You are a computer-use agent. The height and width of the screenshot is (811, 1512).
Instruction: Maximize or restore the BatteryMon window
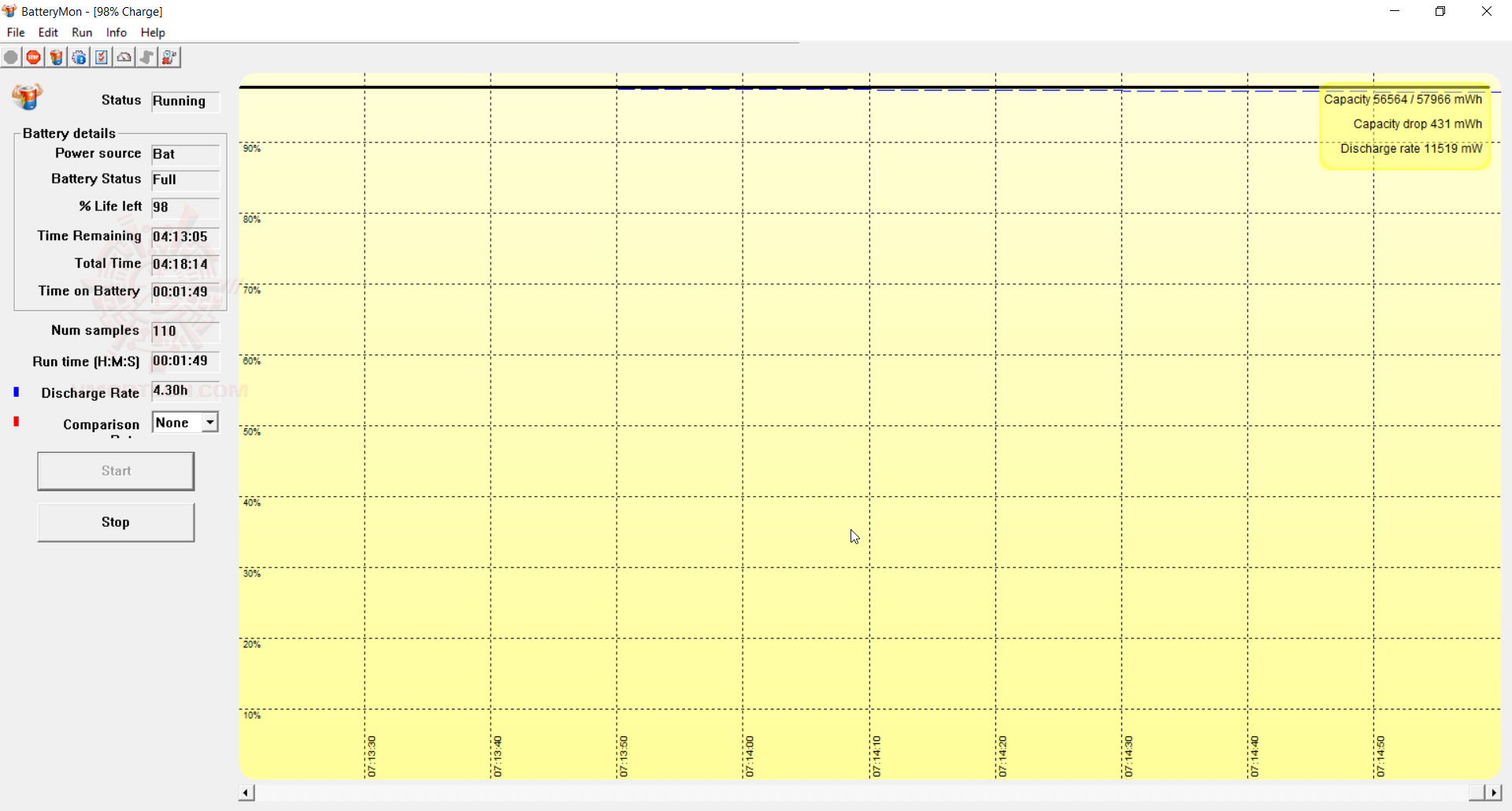click(1440, 11)
